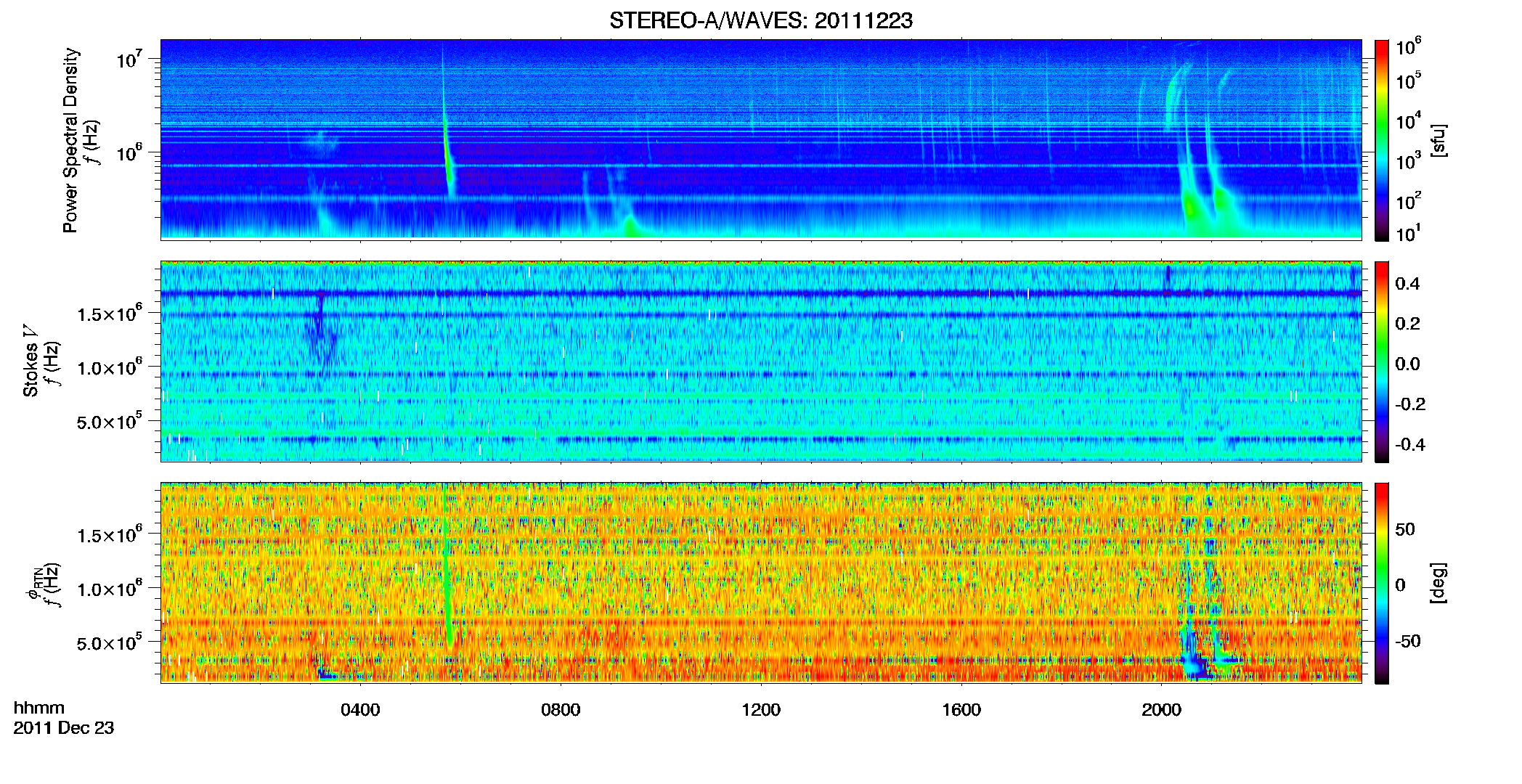This screenshot has height=784, width=1522.
Task: Click the 0.4 label on the Stokes color bar
Action: [1407, 284]
